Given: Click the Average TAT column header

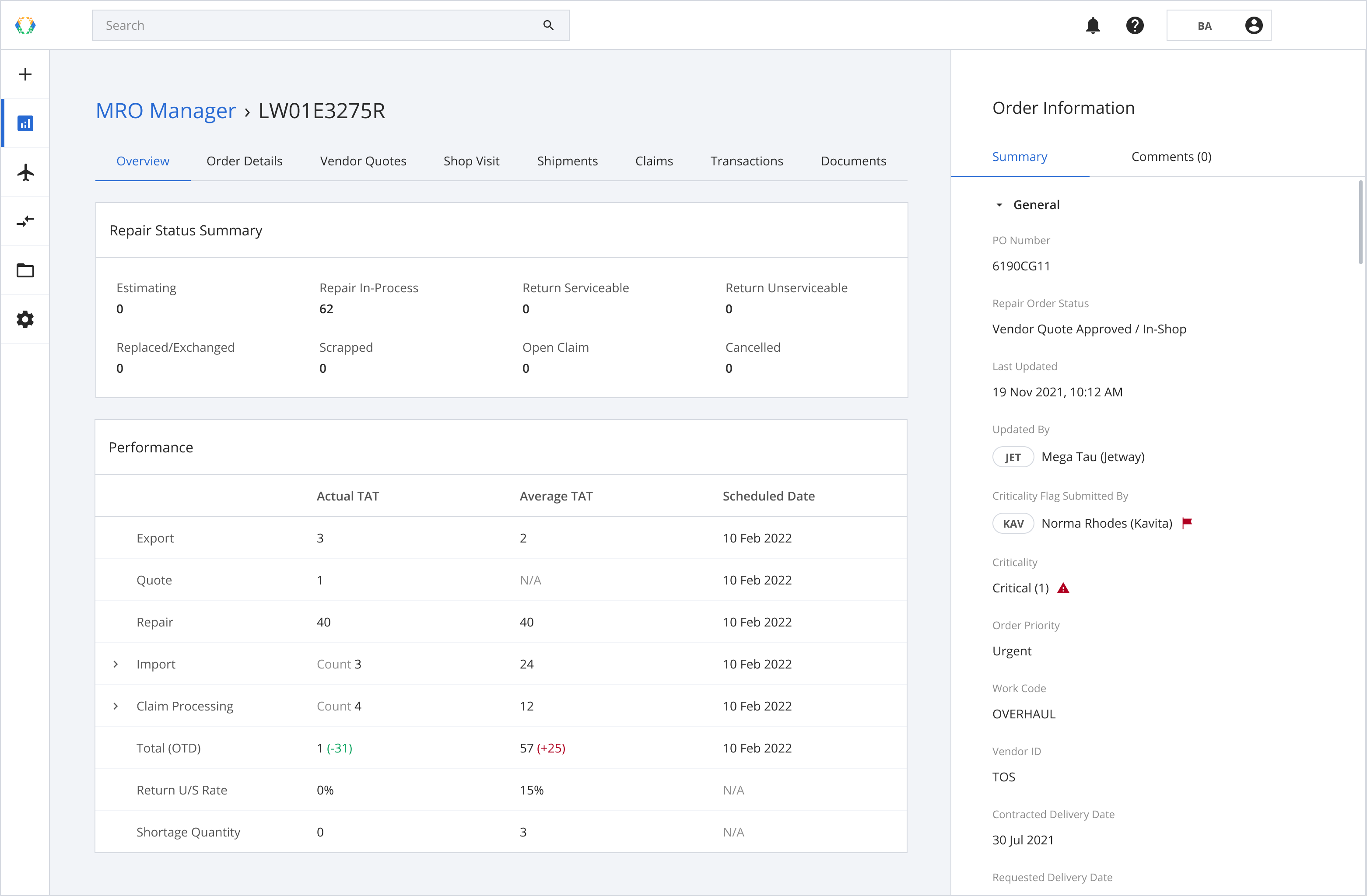Looking at the screenshot, I should (x=556, y=496).
